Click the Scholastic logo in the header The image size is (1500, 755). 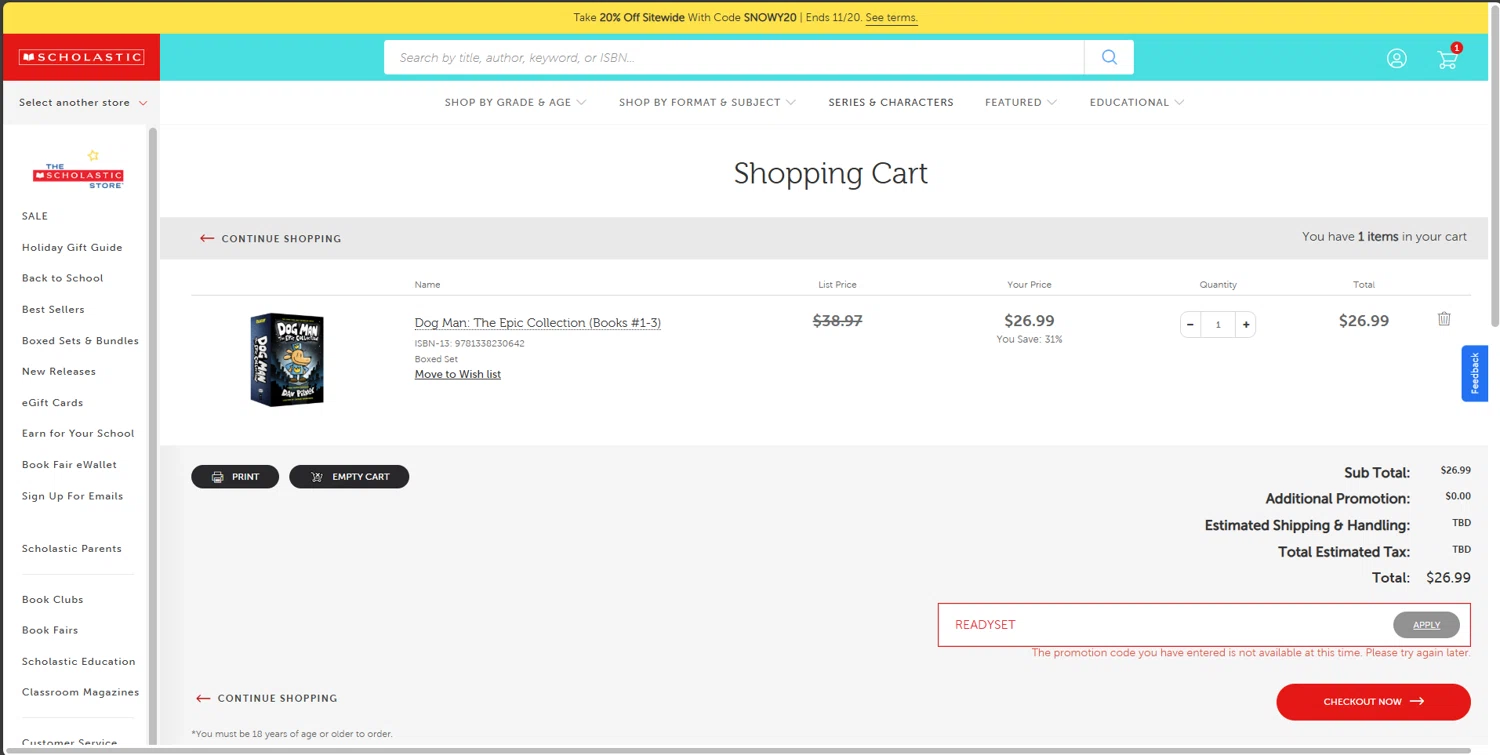point(81,57)
